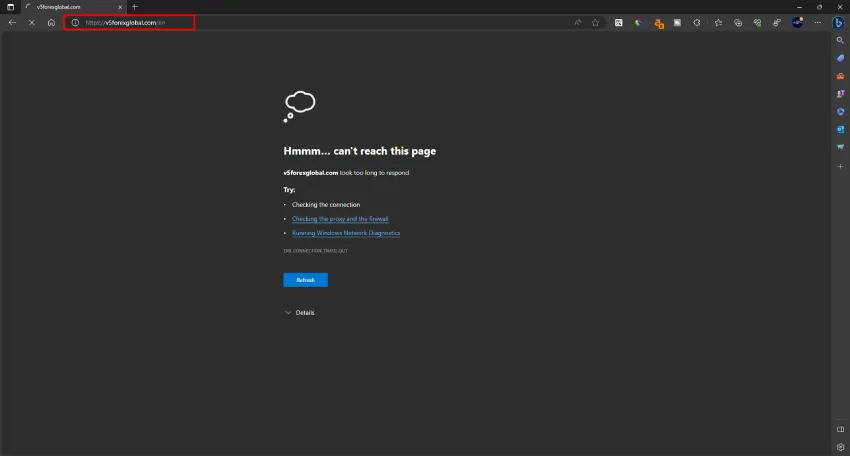Open a new tab with plus button
850x456 pixels.
pos(135,7)
